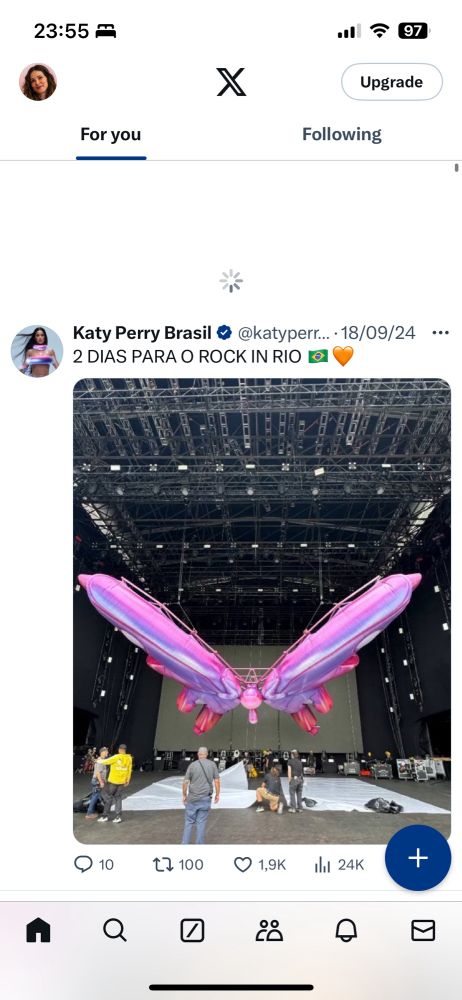Open the Messages envelope icon
The width and height of the screenshot is (462, 1000).
[423, 930]
